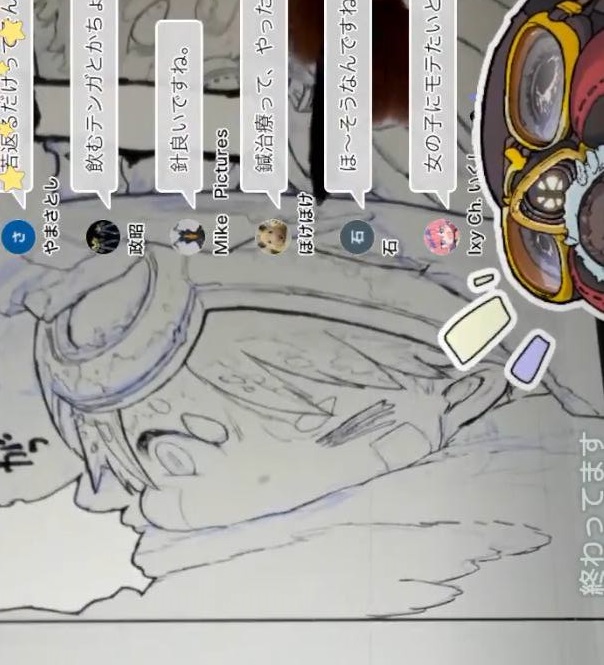The image size is (604, 665).
Task: Click ほけほけ's spotted profile avatar
Action: (273, 237)
